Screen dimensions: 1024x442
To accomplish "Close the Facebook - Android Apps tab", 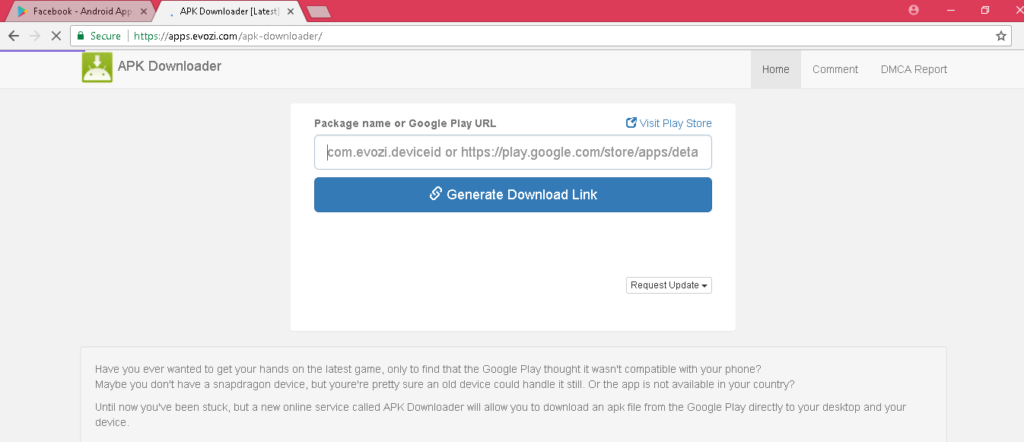I will [144, 11].
